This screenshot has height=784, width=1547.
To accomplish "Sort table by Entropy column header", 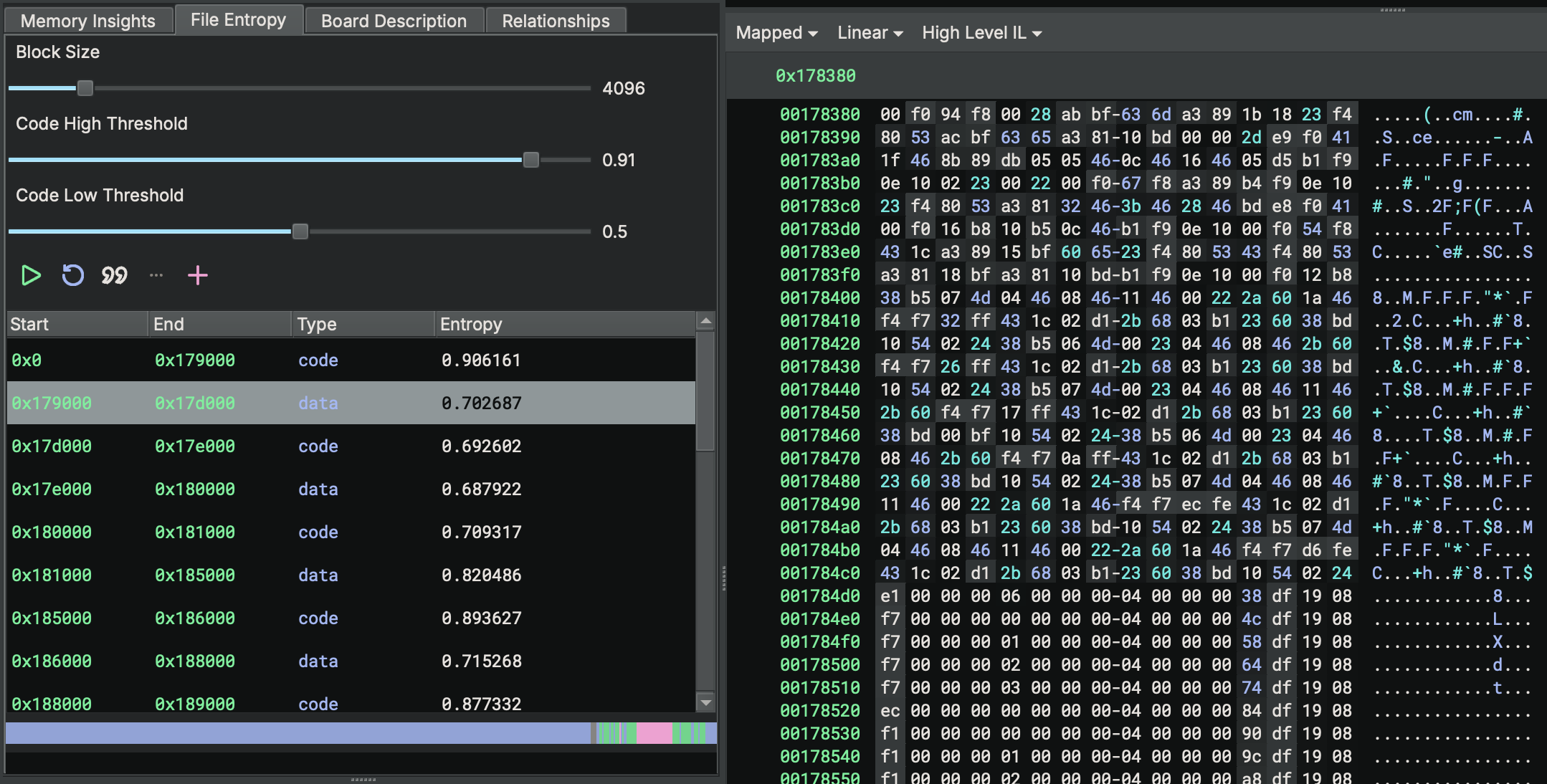I will (565, 324).
